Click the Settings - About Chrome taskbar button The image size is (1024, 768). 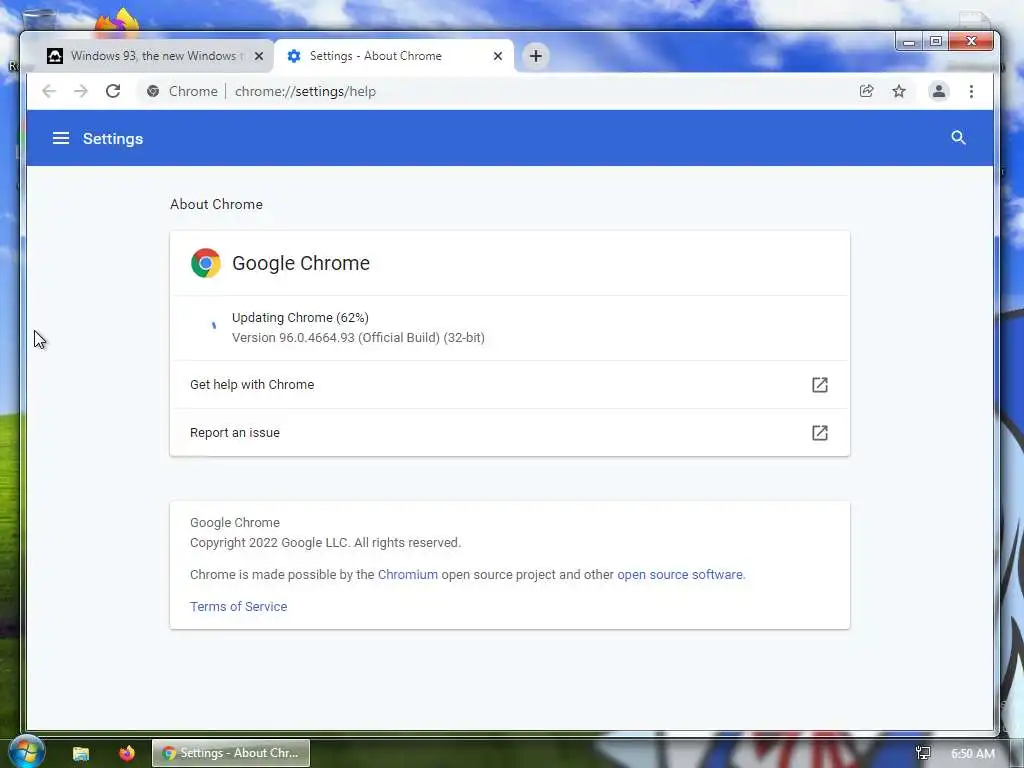coord(231,753)
